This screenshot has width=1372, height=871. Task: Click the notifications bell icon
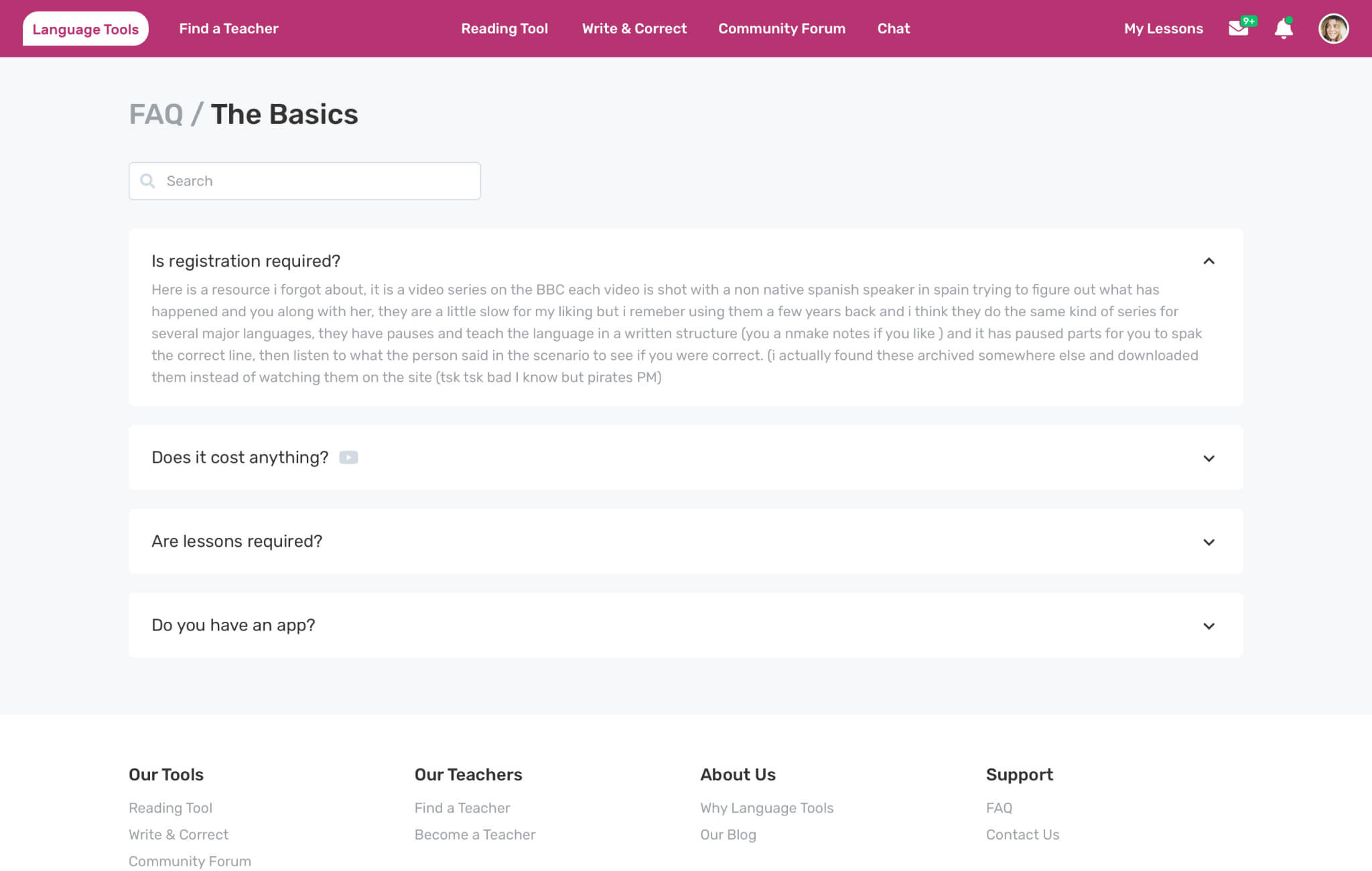1283,29
